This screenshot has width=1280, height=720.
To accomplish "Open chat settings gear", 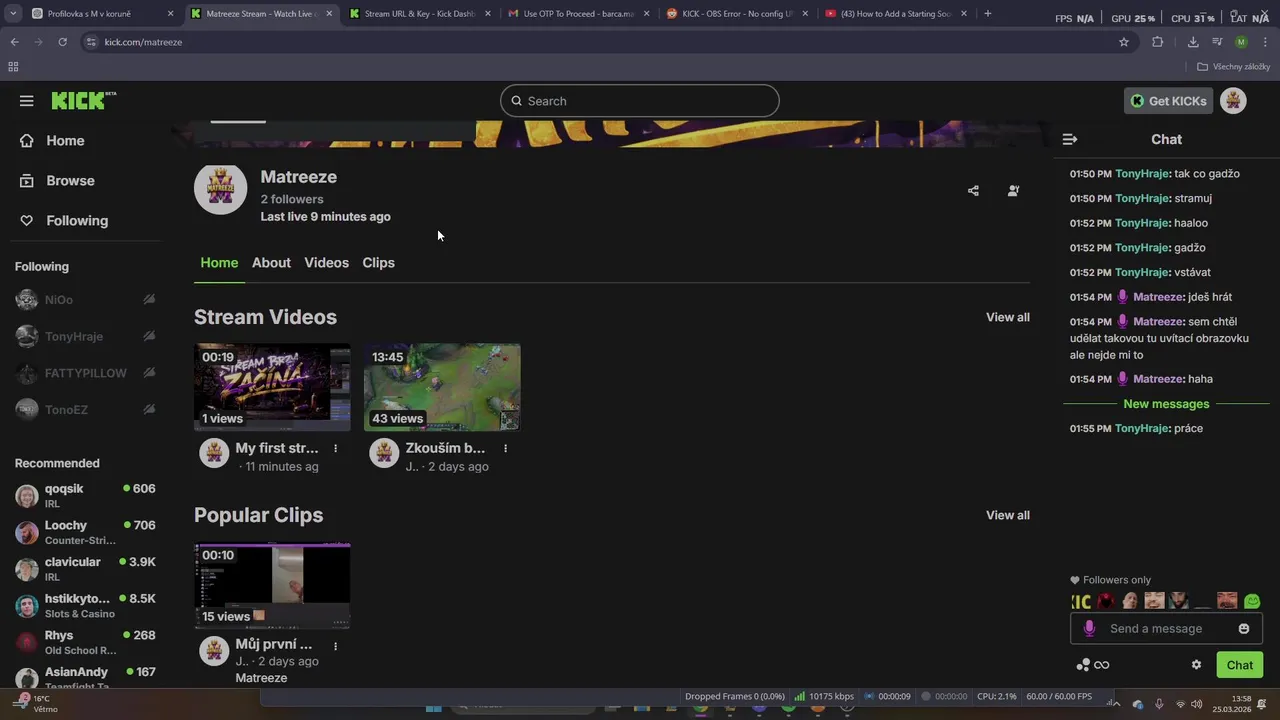I will 1196,665.
